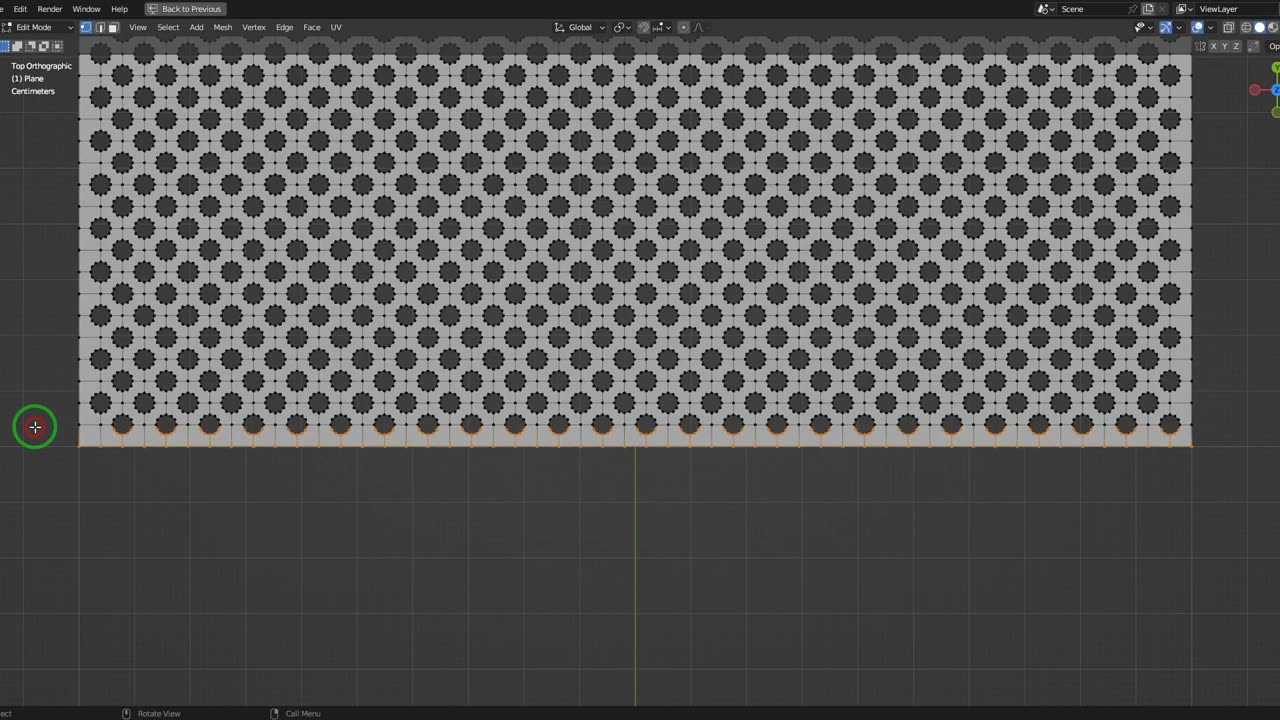Pin the scene to workspace

(1132, 9)
